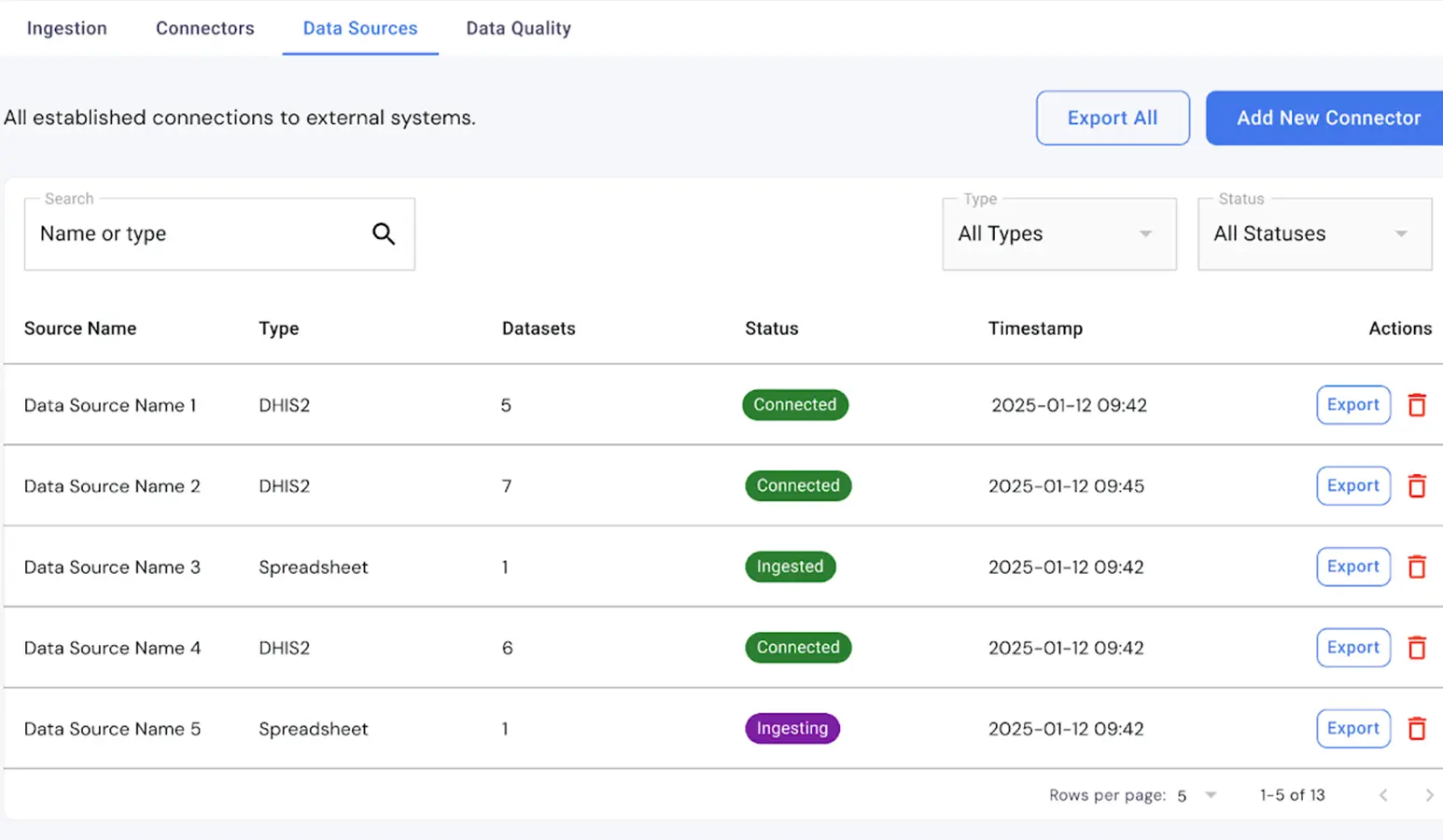Expand the Status filter dropdown

click(x=1313, y=234)
